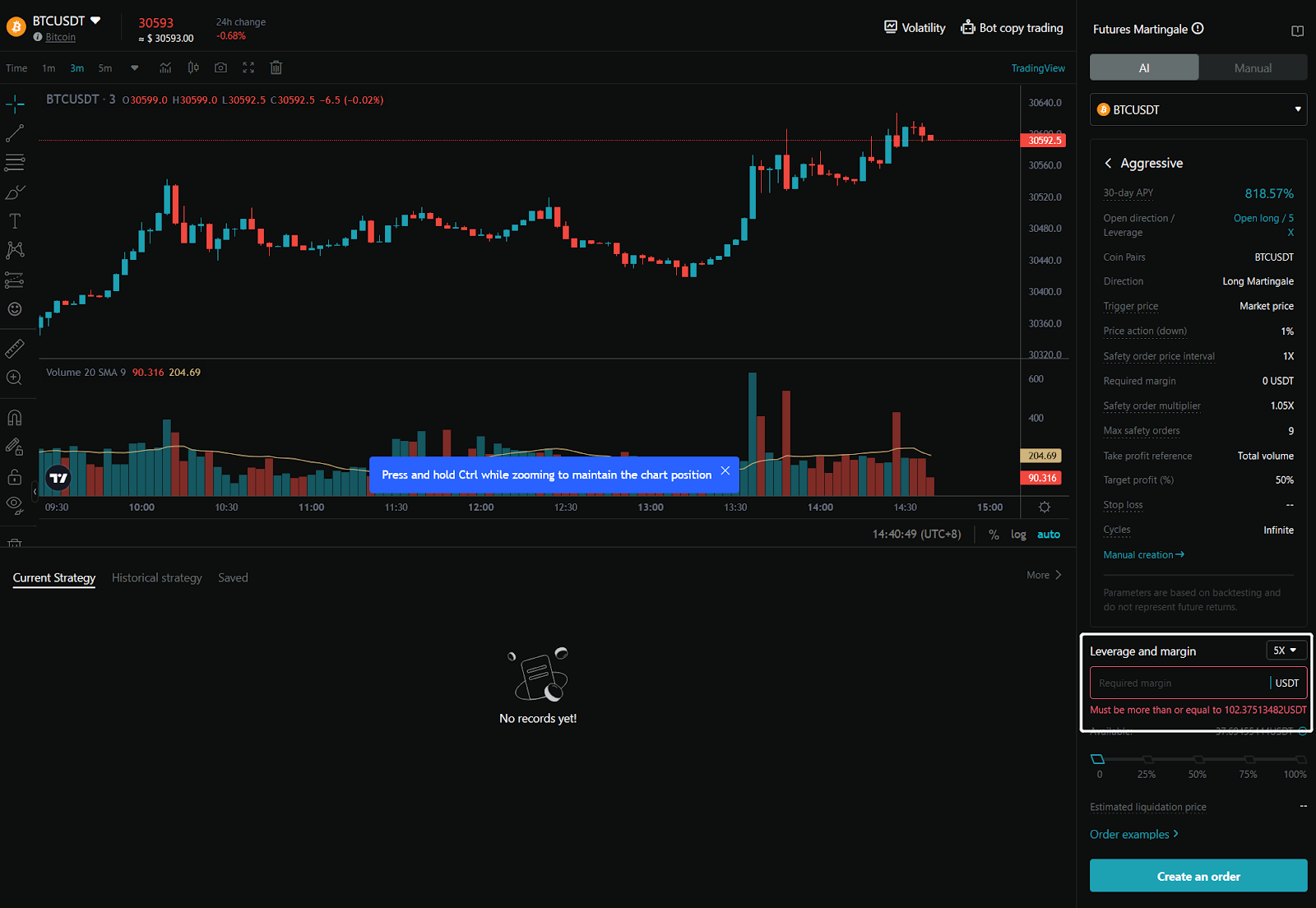This screenshot has width=1316, height=908.
Task: Select the 1m time interval
Action: pyautogui.click(x=49, y=68)
